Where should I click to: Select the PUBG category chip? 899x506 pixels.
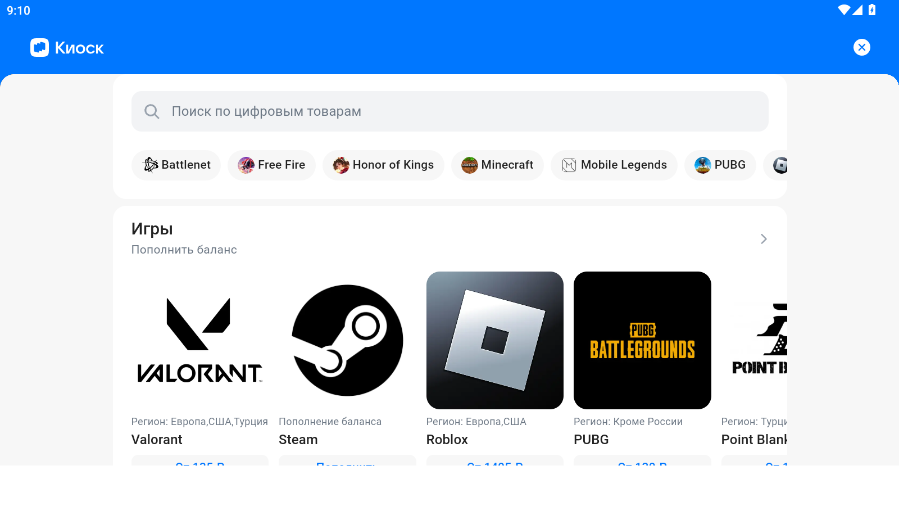(x=720, y=165)
